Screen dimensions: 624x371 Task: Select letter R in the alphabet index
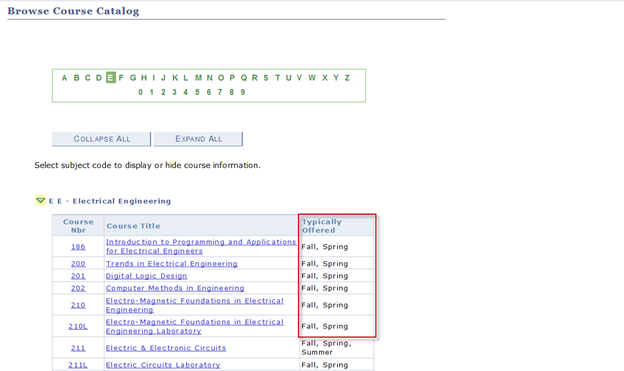tap(255, 78)
